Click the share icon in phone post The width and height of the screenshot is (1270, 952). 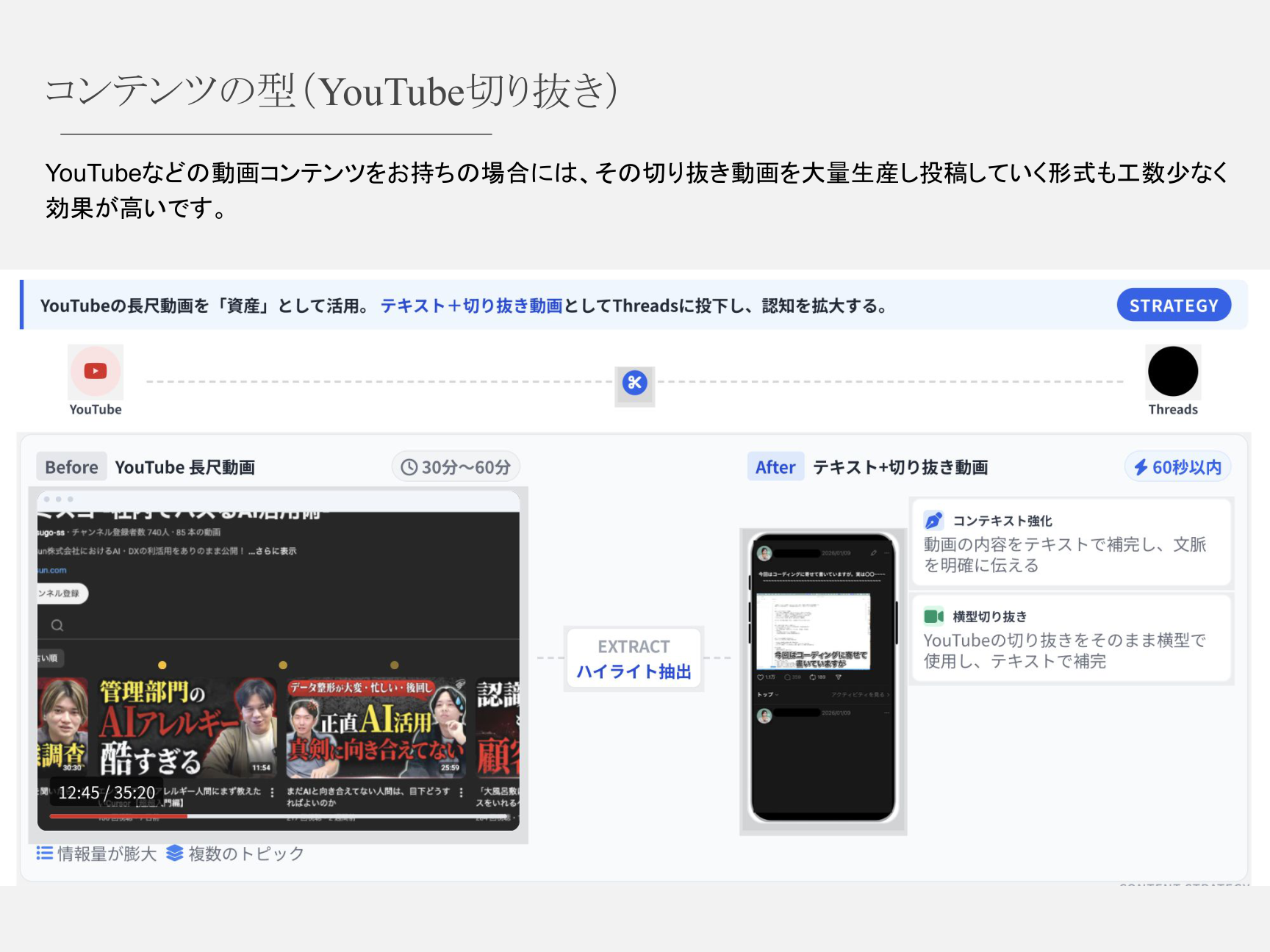click(839, 677)
